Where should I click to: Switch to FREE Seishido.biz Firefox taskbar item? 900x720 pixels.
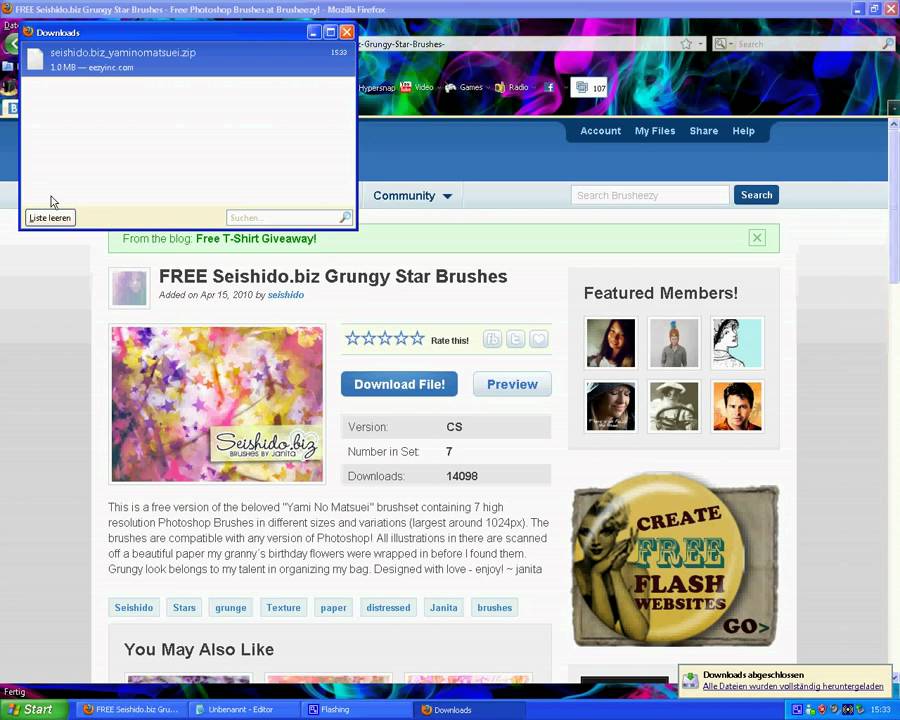pyautogui.click(x=133, y=710)
